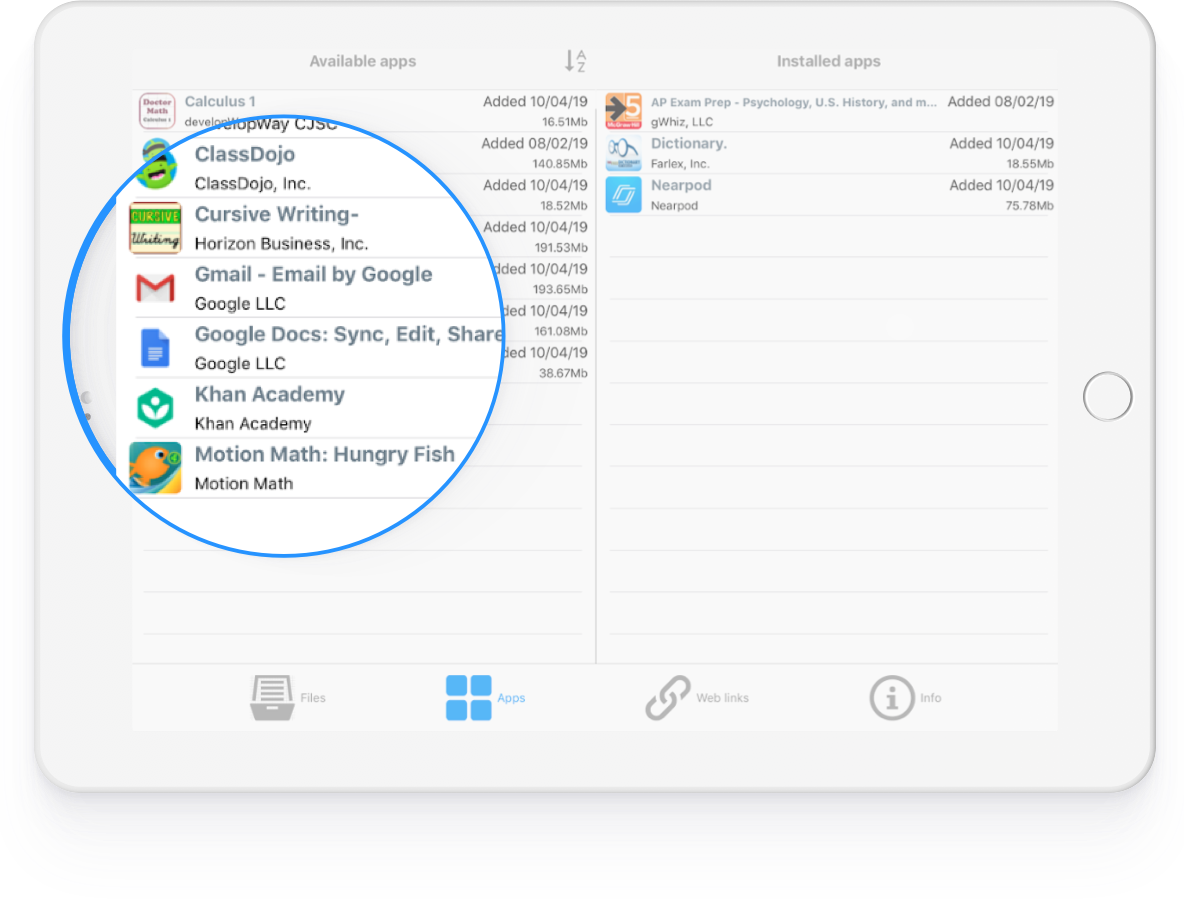Open the Web links tab
Viewport: 1184px width, 904px height.
(697, 698)
